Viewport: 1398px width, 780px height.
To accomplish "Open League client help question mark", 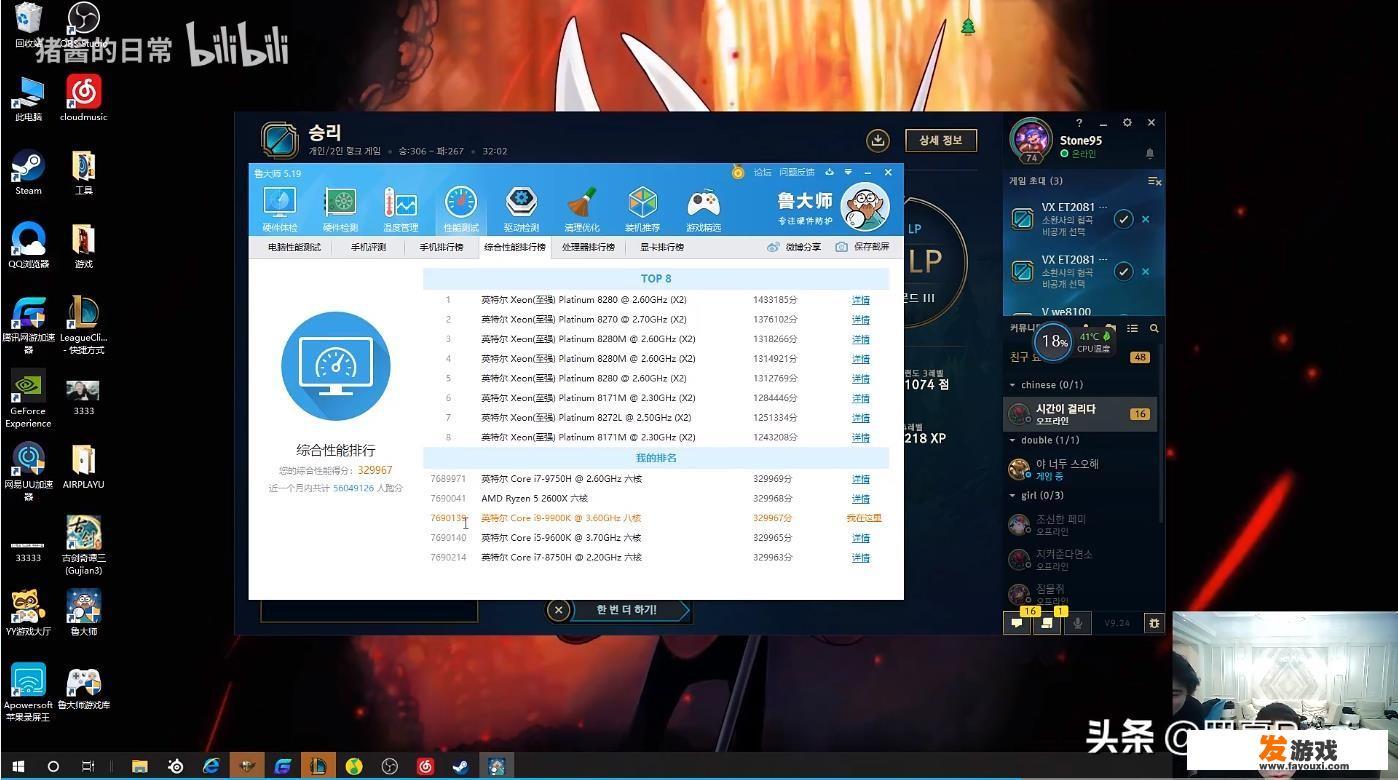I will (1079, 123).
